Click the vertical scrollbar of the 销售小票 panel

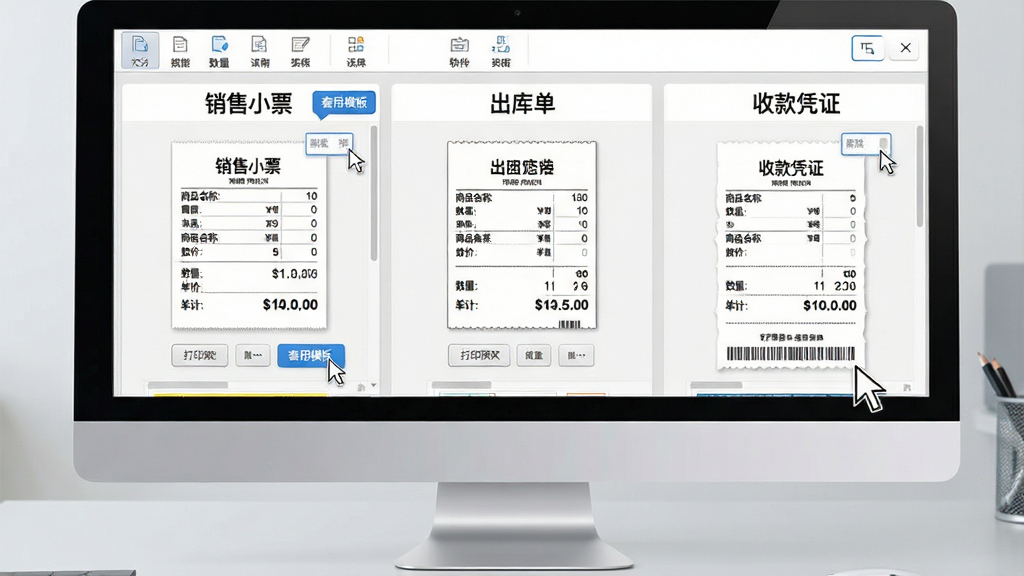pyautogui.click(x=374, y=193)
